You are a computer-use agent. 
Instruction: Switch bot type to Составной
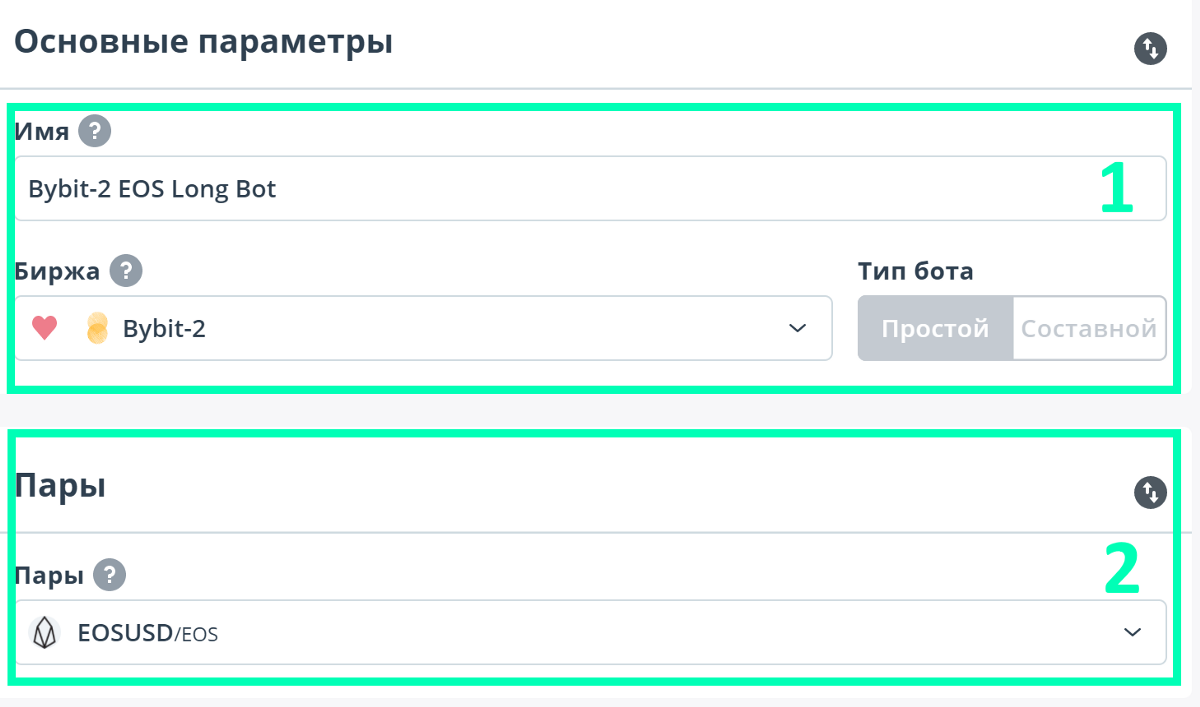click(x=1089, y=328)
